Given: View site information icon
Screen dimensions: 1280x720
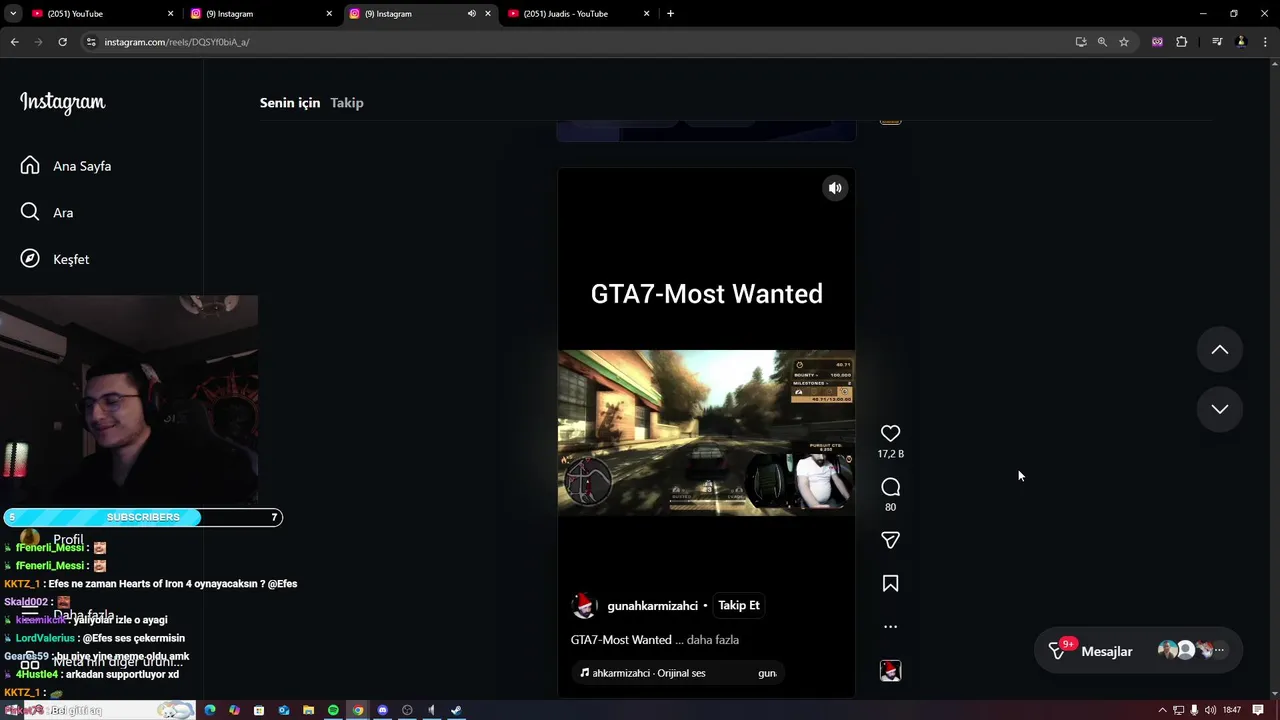Looking at the screenshot, I should click(x=91, y=42).
